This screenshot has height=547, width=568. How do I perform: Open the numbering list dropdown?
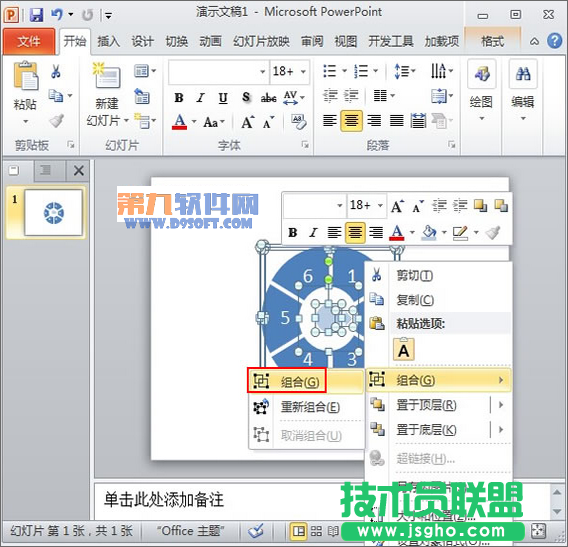376,71
